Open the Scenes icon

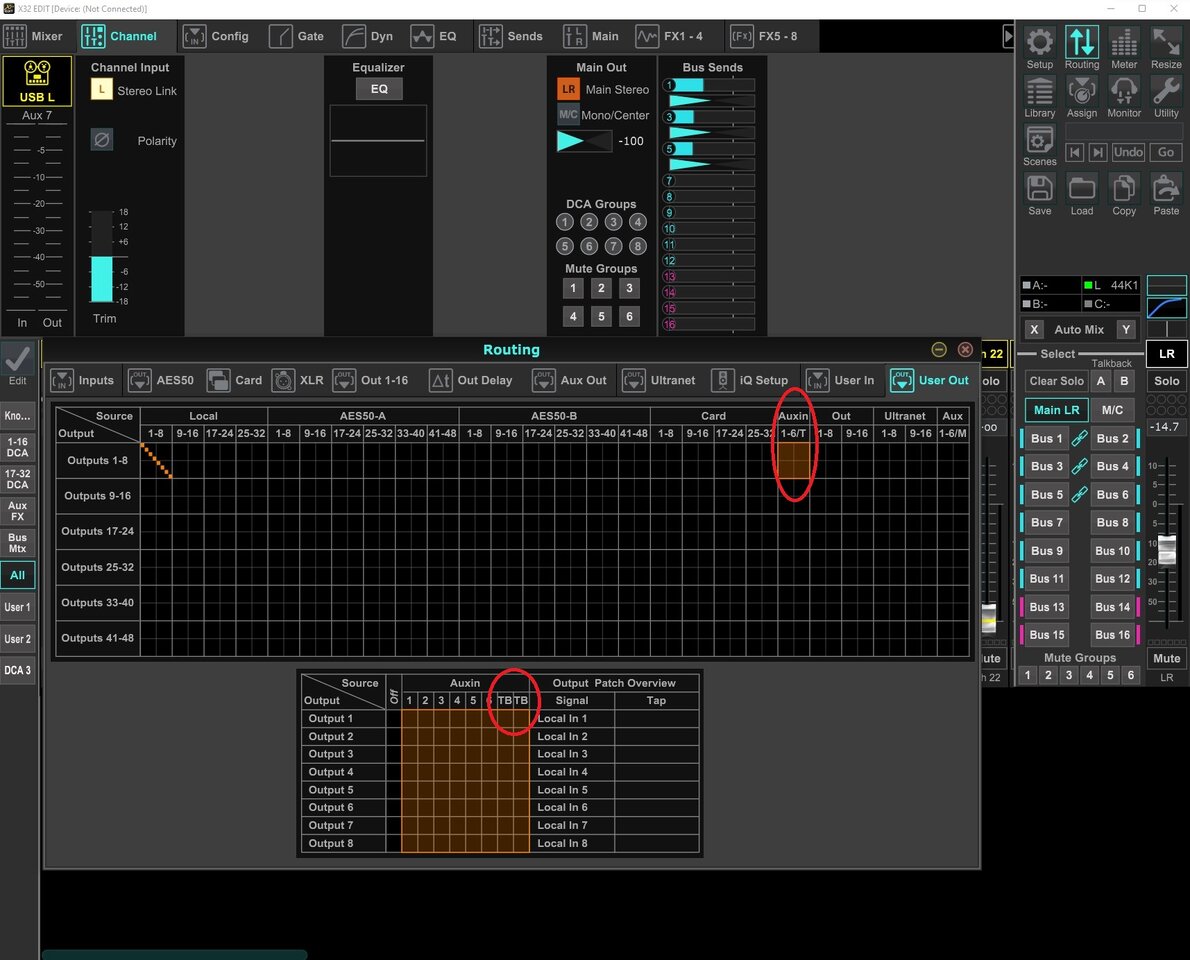tap(1040, 140)
